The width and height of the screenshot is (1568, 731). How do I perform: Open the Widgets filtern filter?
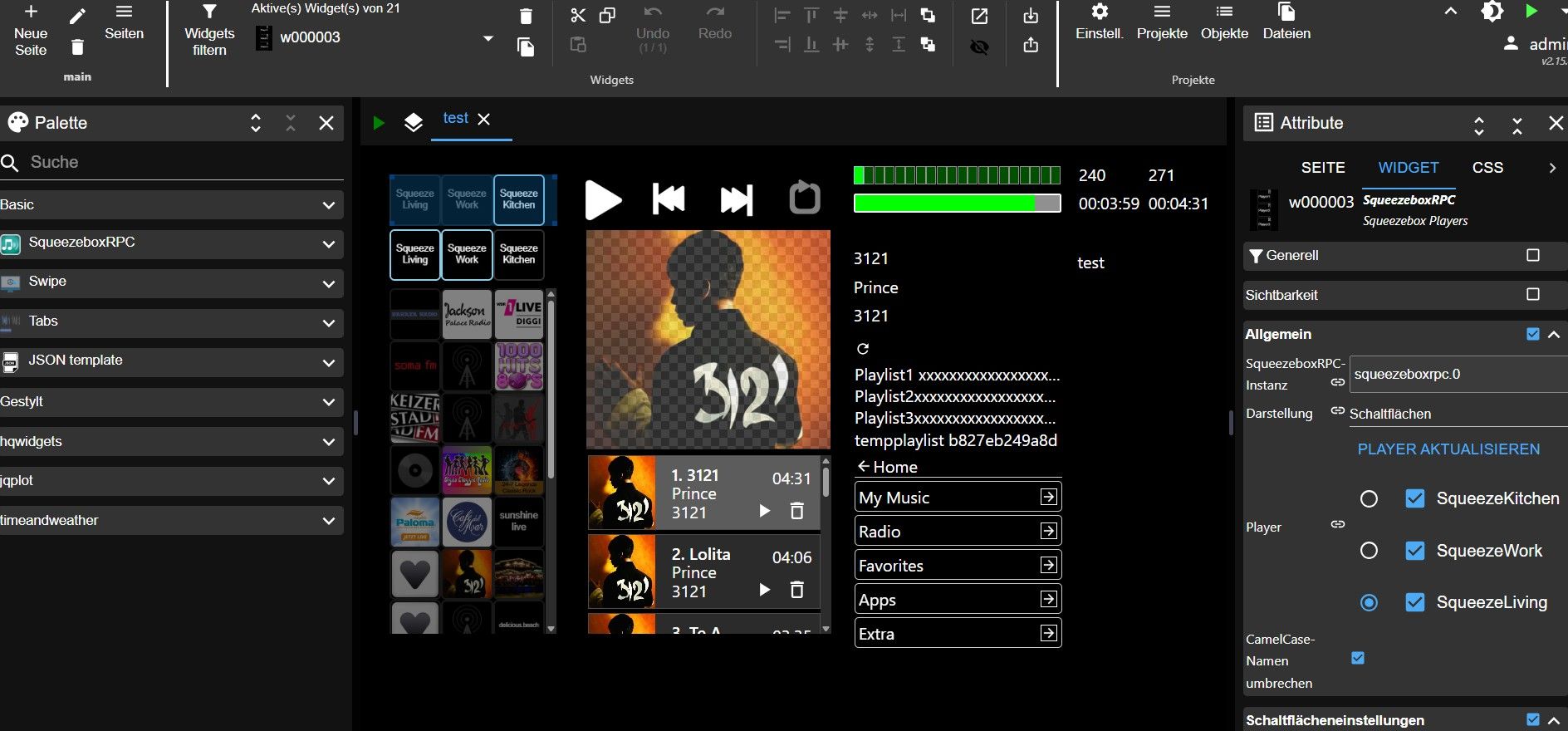point(209,31)
